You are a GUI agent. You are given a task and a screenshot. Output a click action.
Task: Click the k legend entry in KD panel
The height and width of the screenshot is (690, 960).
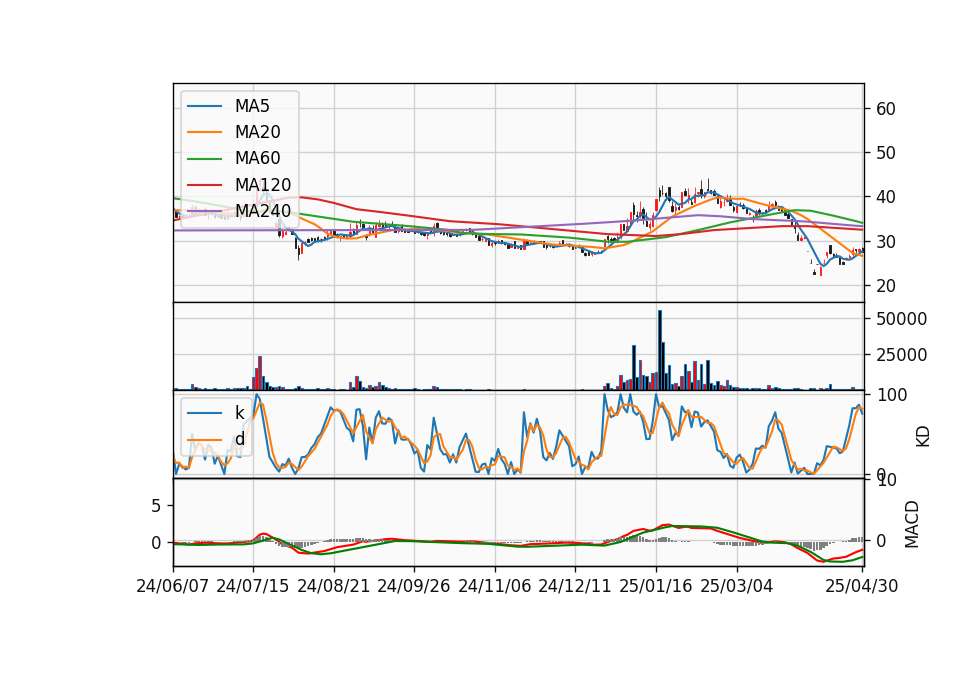point(216,413)
